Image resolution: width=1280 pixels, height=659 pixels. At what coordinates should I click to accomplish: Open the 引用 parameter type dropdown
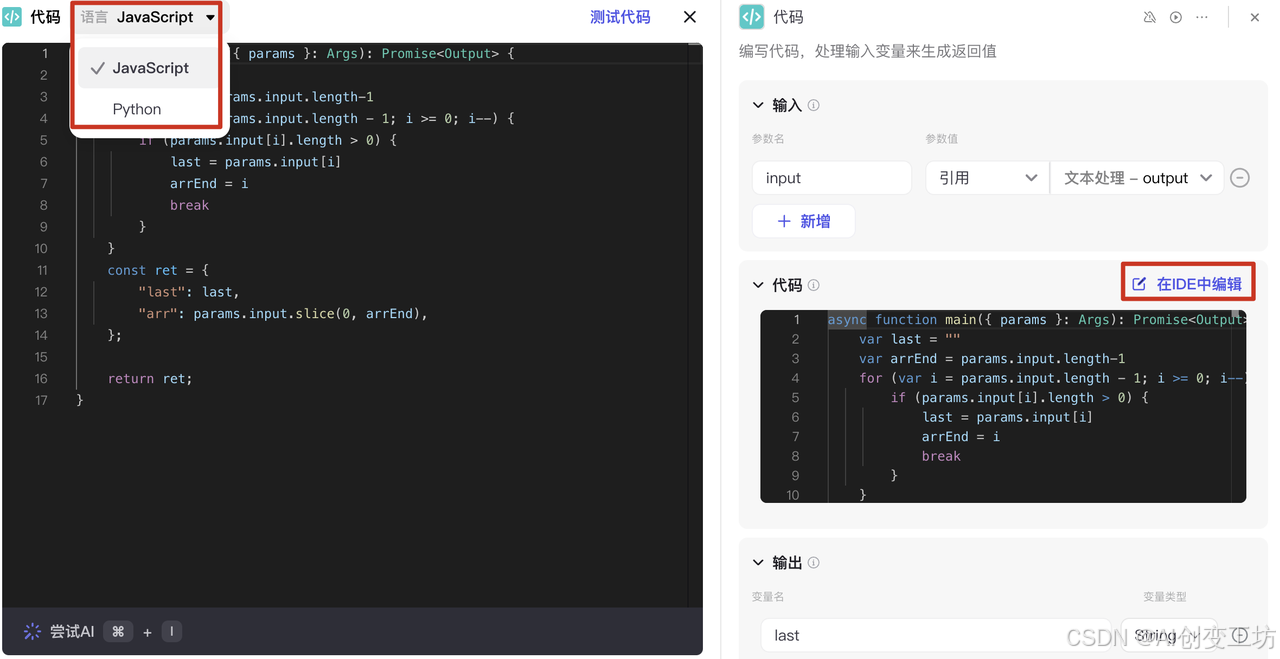[x=986, y=178]
